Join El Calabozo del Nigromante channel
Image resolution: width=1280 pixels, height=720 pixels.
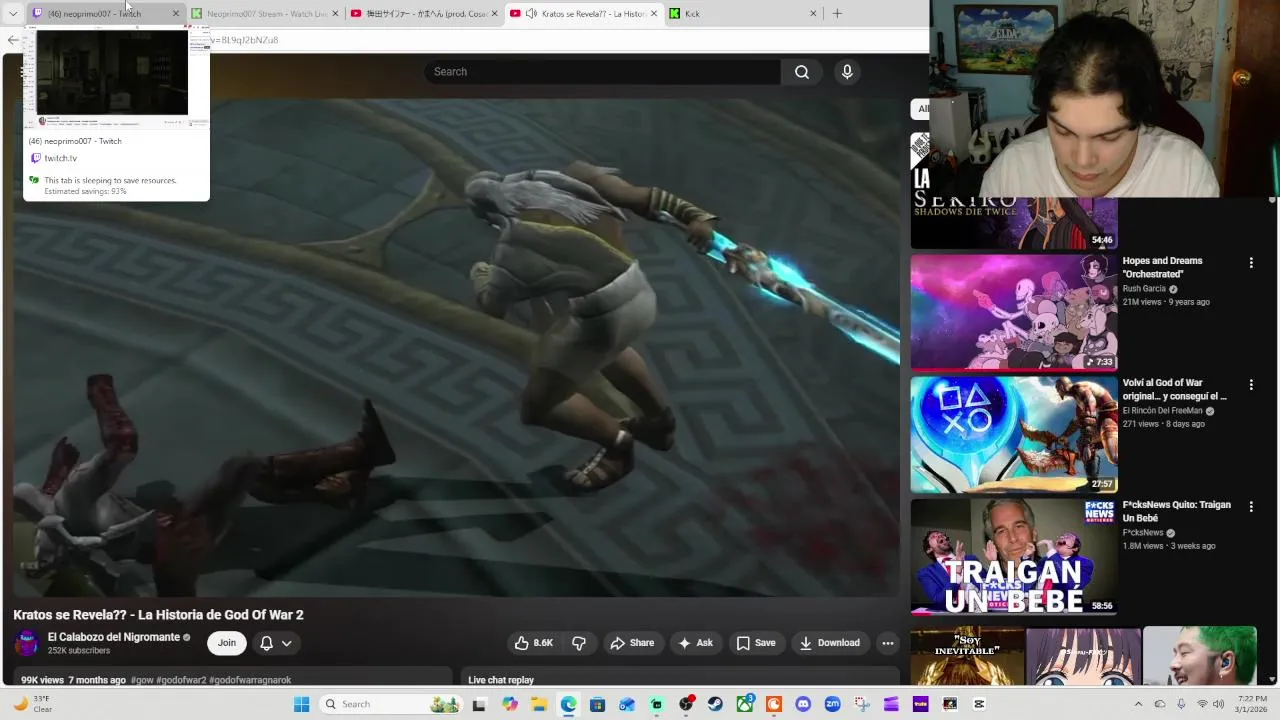(x=227, y=643)
